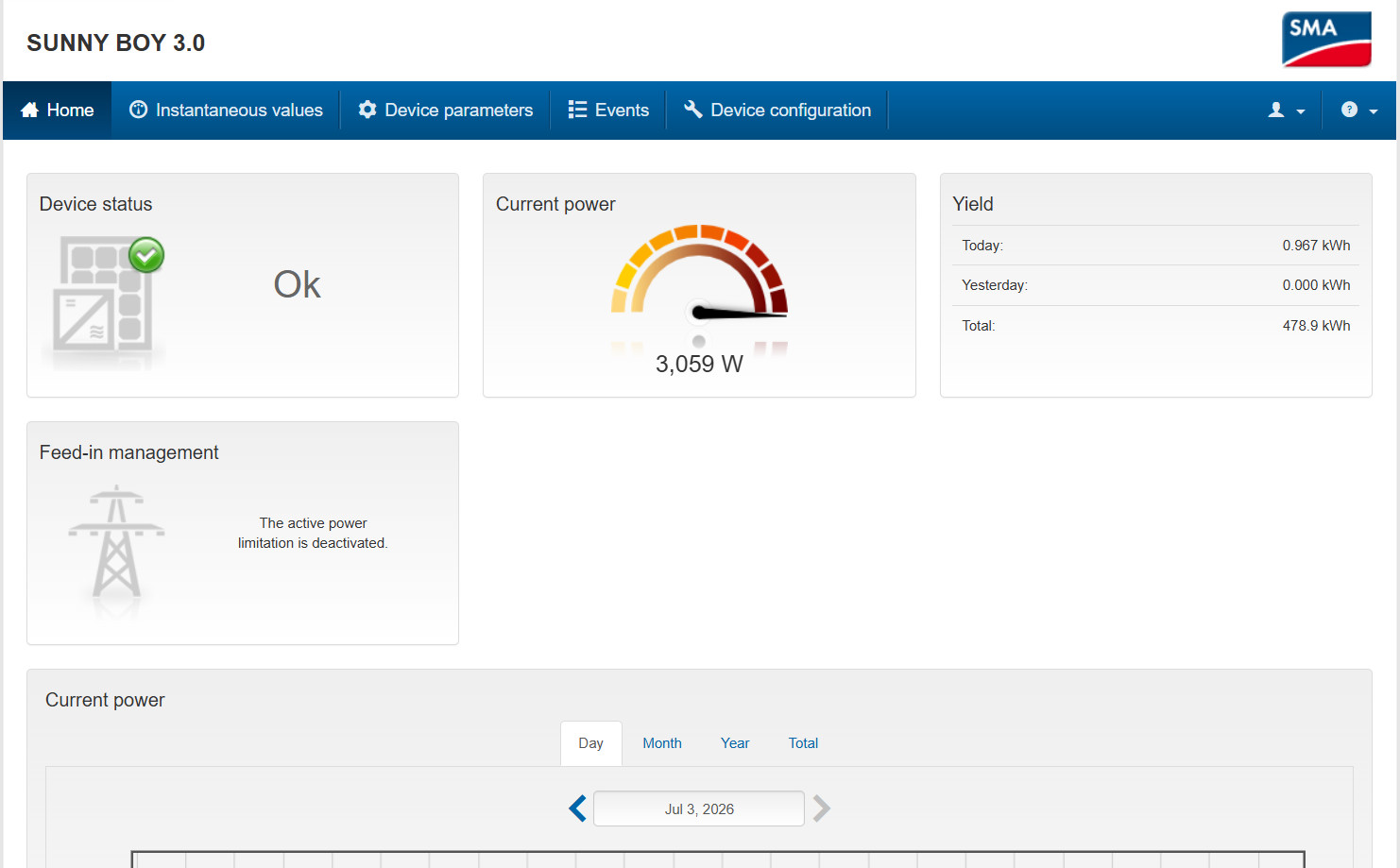This screenshot has height=868, width=1400.
Task: Switch to the Month tab
Action: pyautogui.click(x=662, y=743)
